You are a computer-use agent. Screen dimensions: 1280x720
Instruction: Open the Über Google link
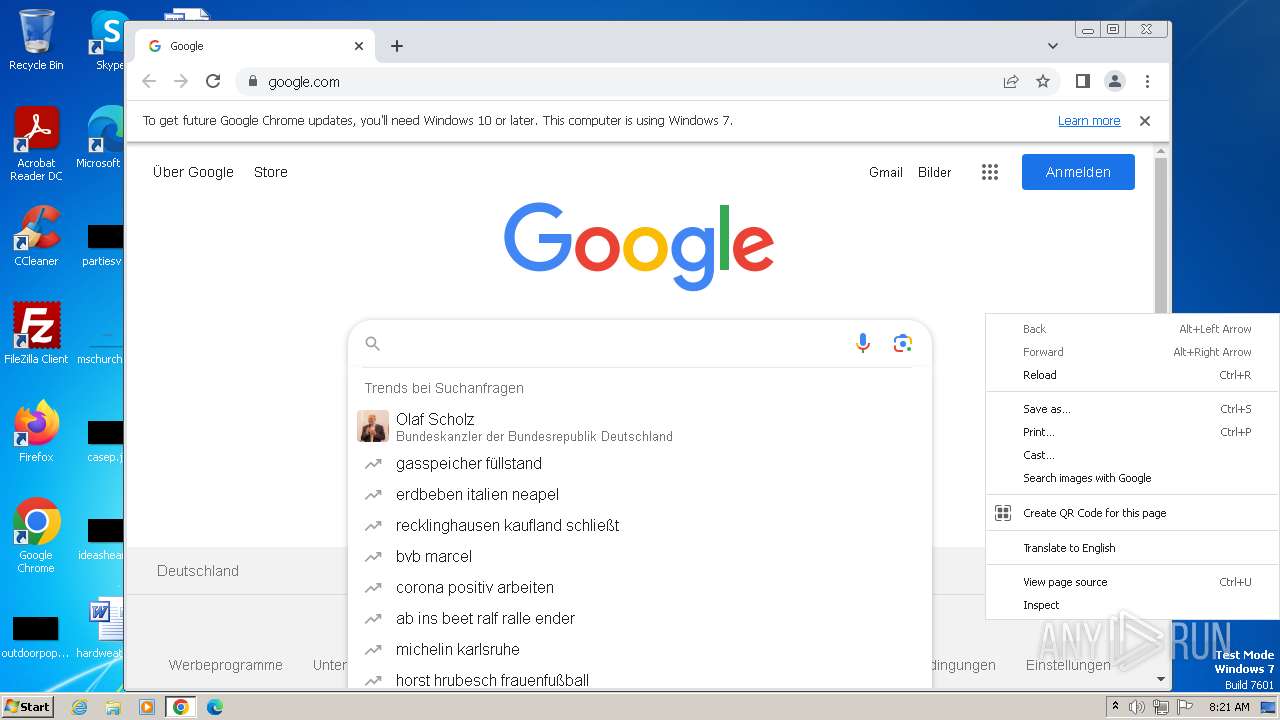point(193,172)
